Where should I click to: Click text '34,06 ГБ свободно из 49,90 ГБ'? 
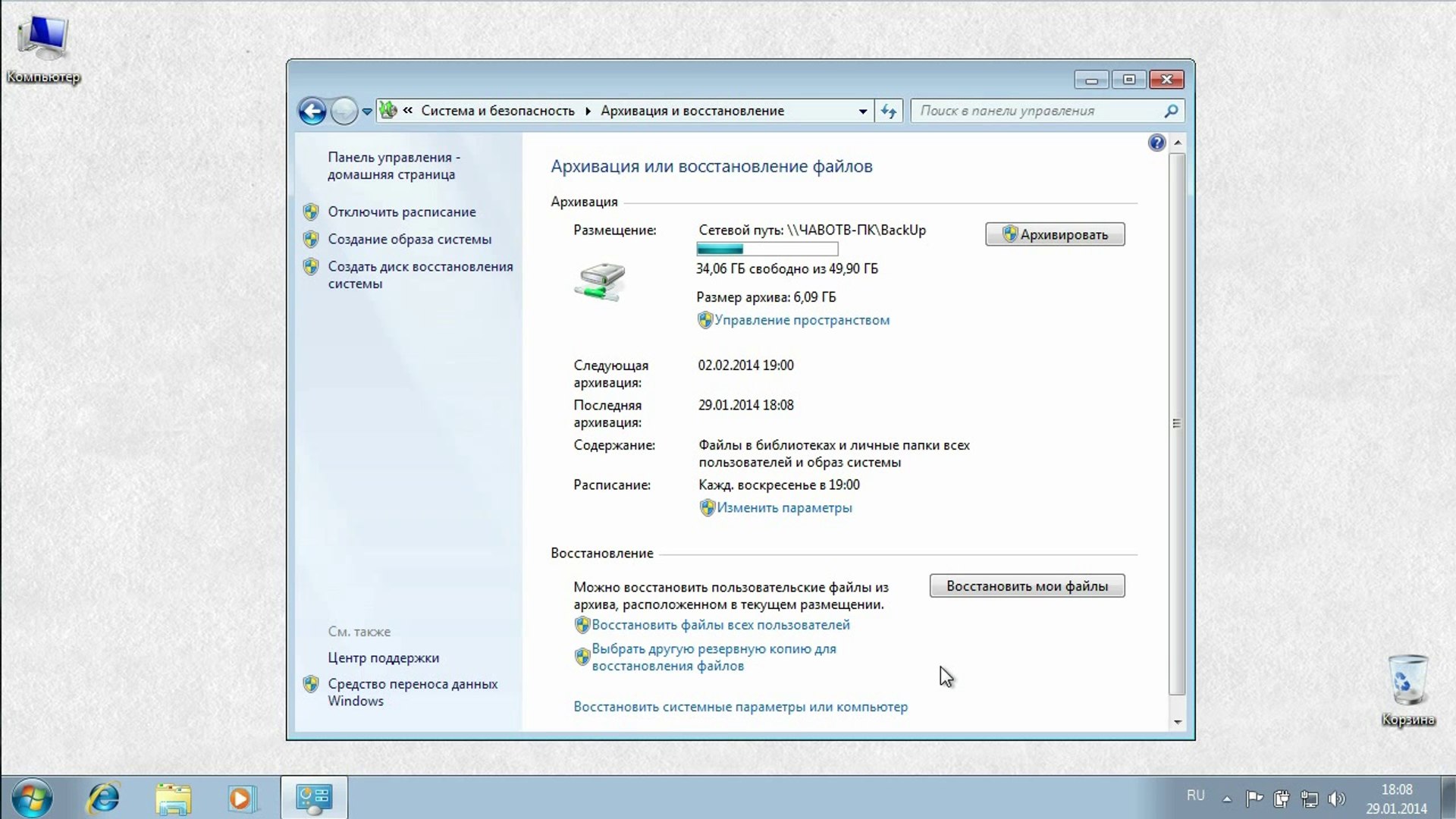(787, 268)
